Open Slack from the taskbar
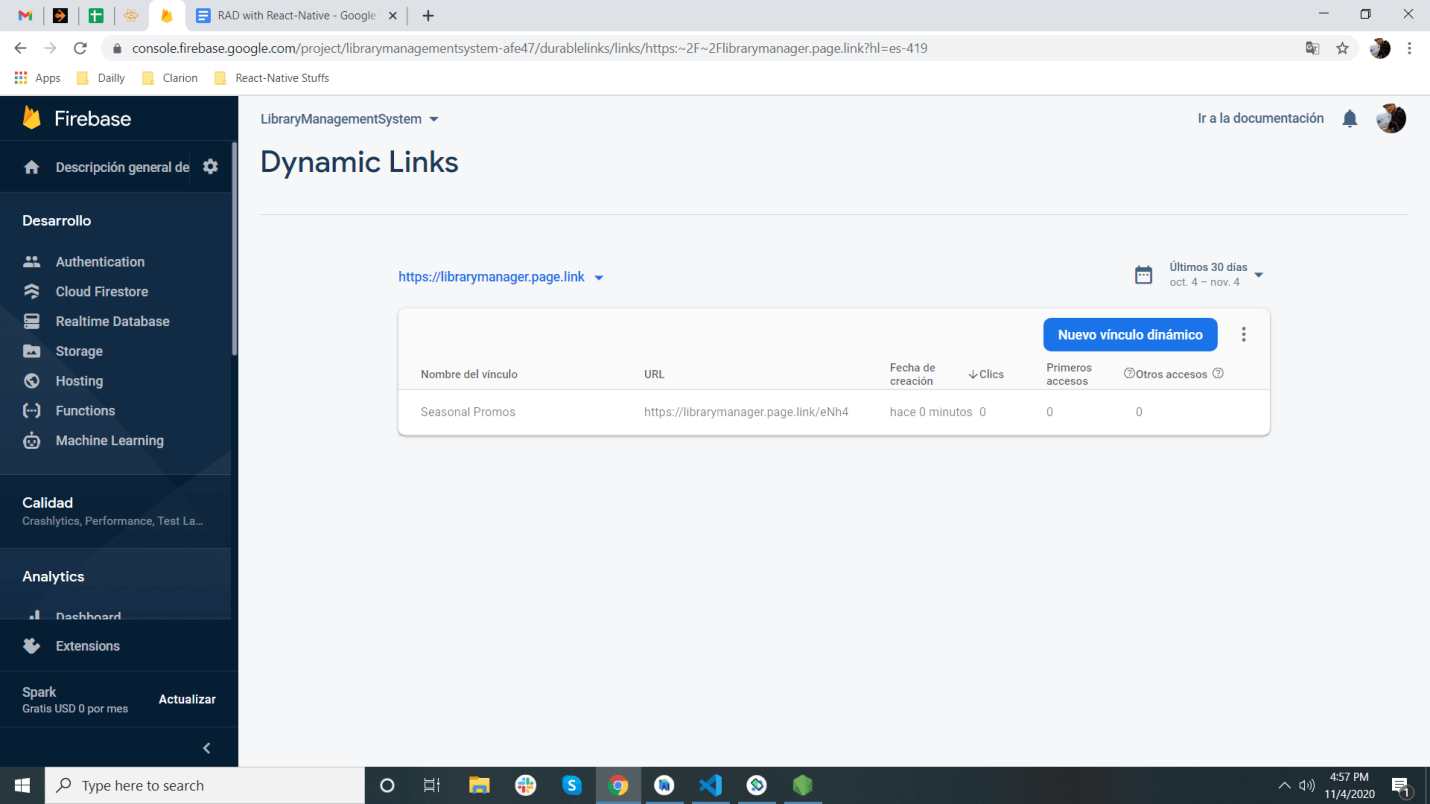The width and height of the screenshot is (1430, 804). pos(526,785)
